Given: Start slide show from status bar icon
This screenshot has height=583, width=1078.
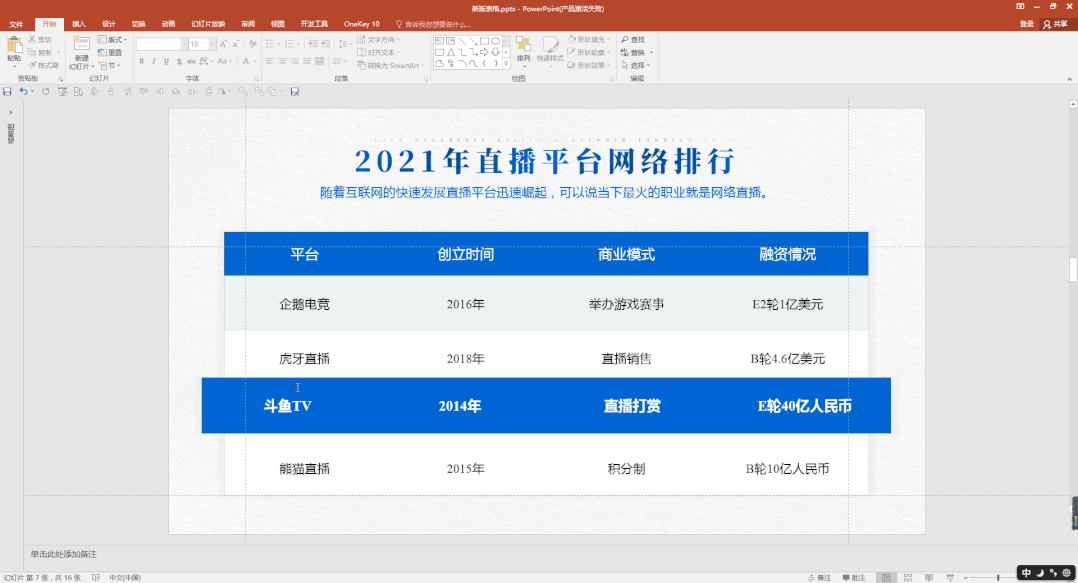Looking at the screenshot, I should [950, 578].
